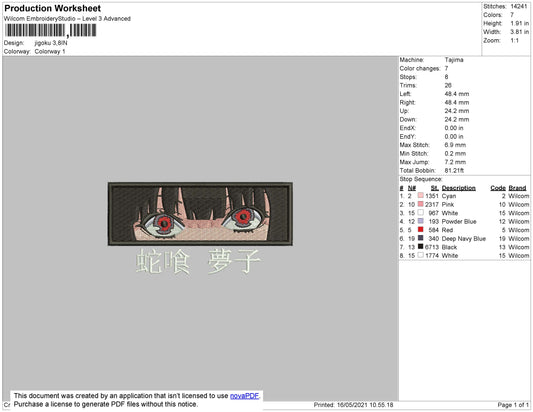This screenshot has width=533, height=412.
Task: Click the Black thread color swatch
Action: [420, 246]
